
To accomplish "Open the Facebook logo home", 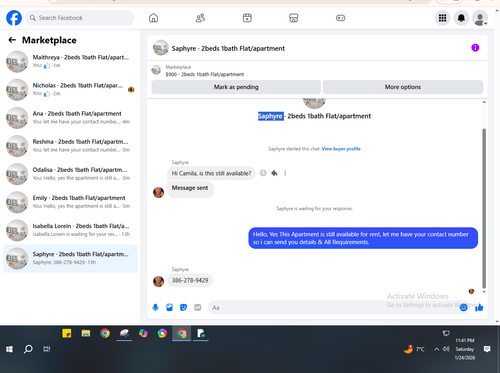I will [x=14, y=18].
